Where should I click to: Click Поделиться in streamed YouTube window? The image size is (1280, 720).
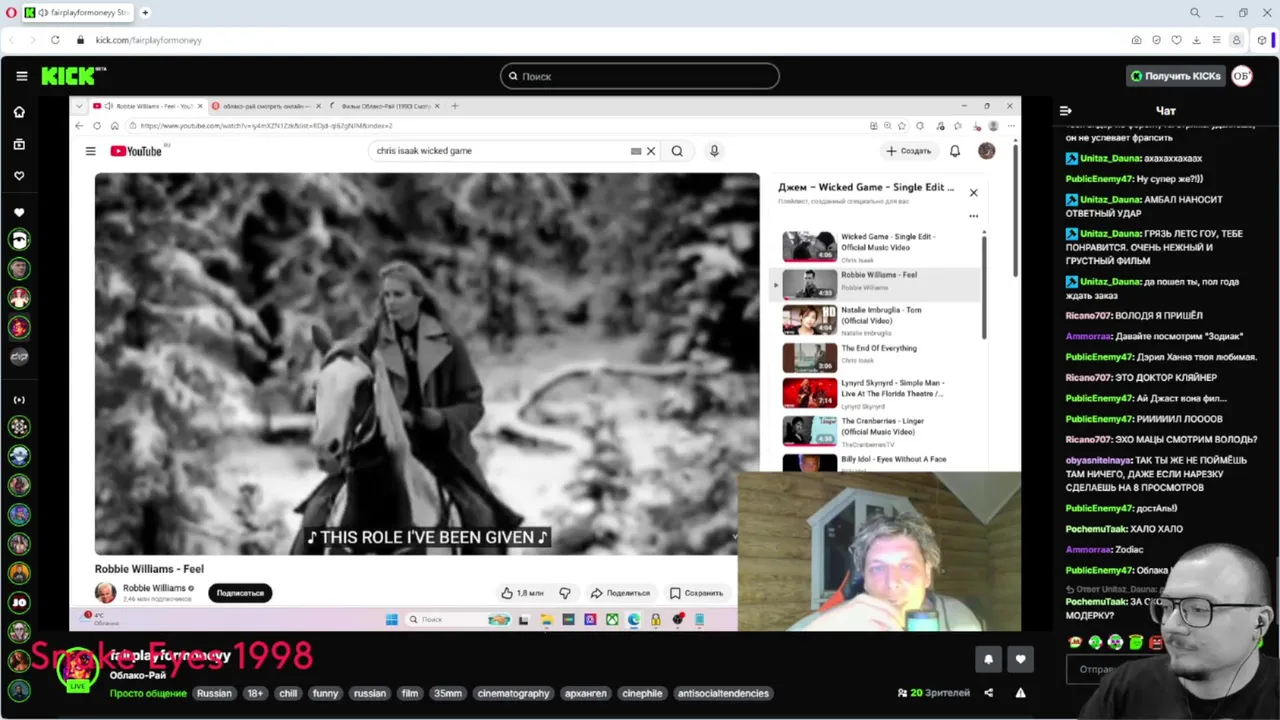coord(620,593)
